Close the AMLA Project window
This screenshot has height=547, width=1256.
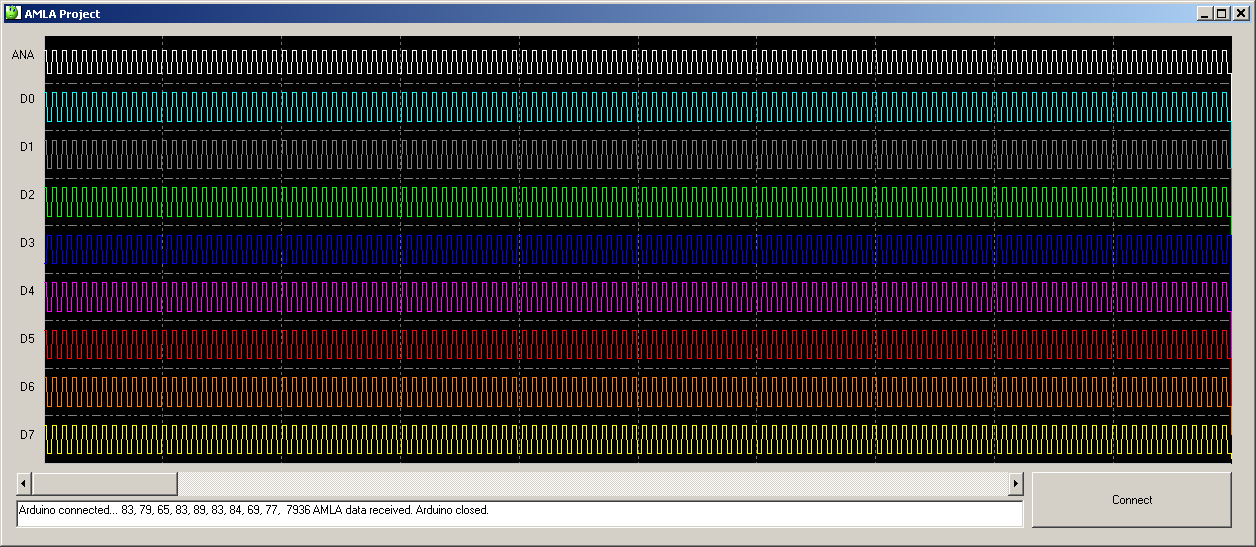(1241, 13)
